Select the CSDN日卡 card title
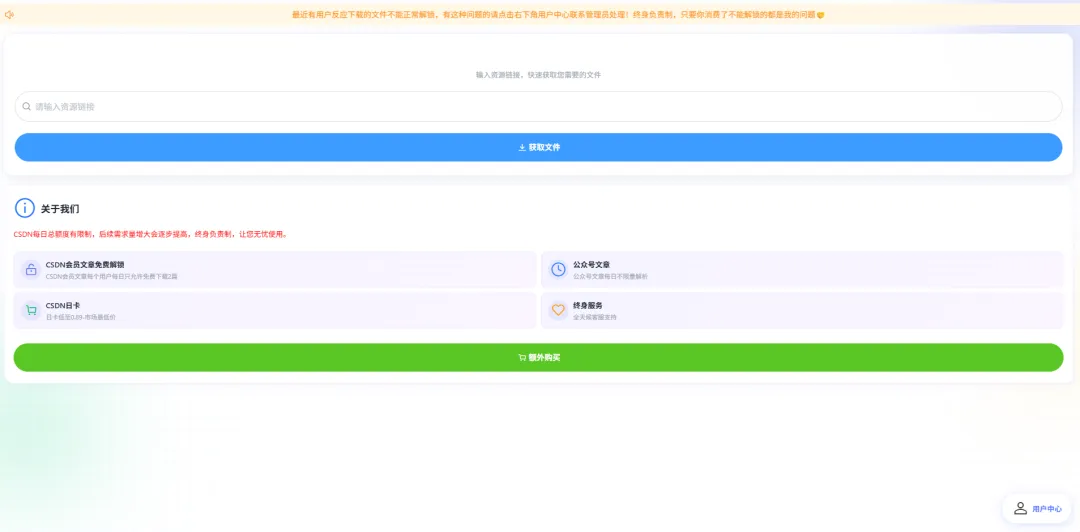This screenshot has height=532, width=1080. [x=63, y=305]
